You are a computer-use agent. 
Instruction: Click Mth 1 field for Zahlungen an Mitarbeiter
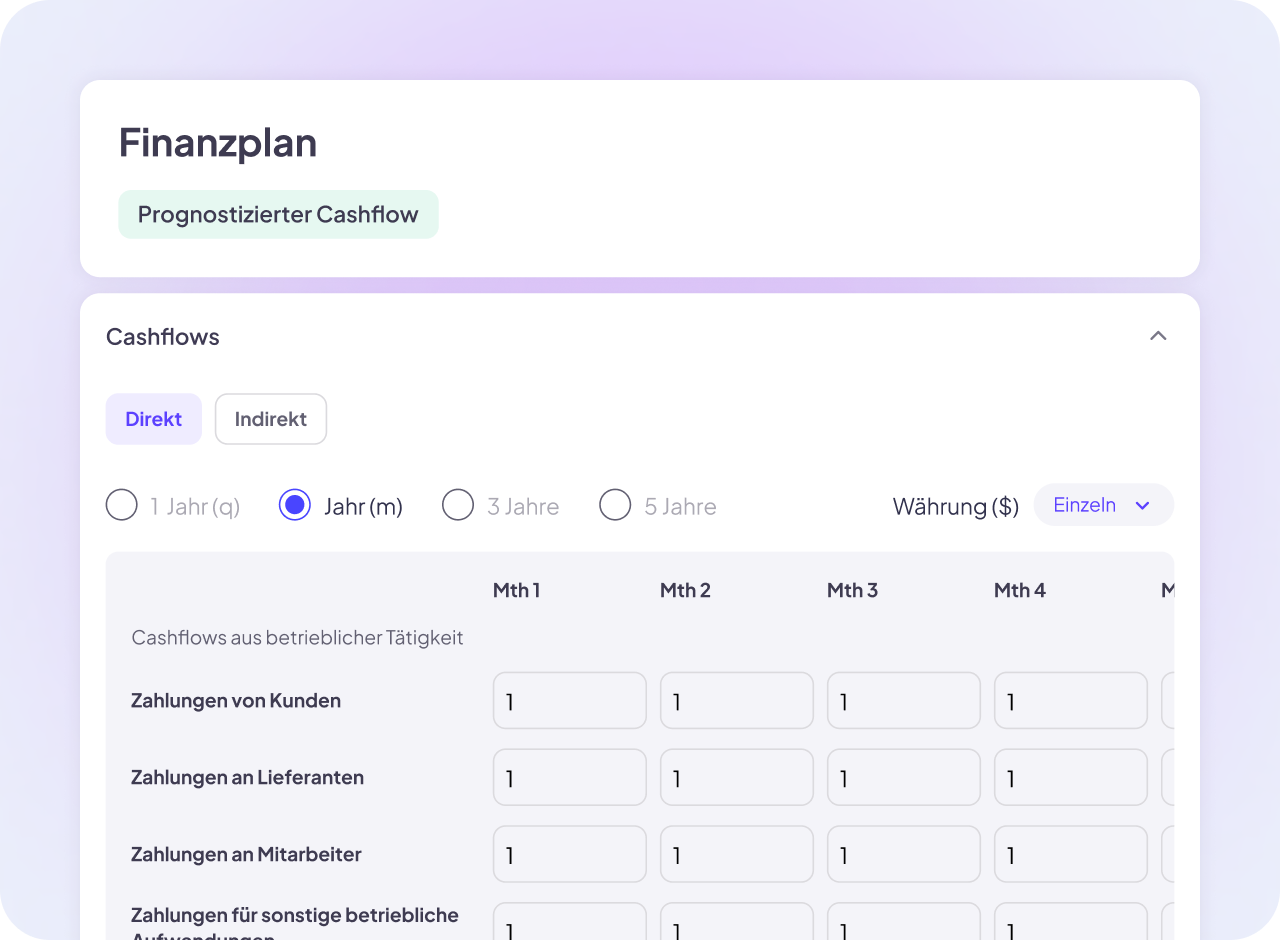click(570, 854)
